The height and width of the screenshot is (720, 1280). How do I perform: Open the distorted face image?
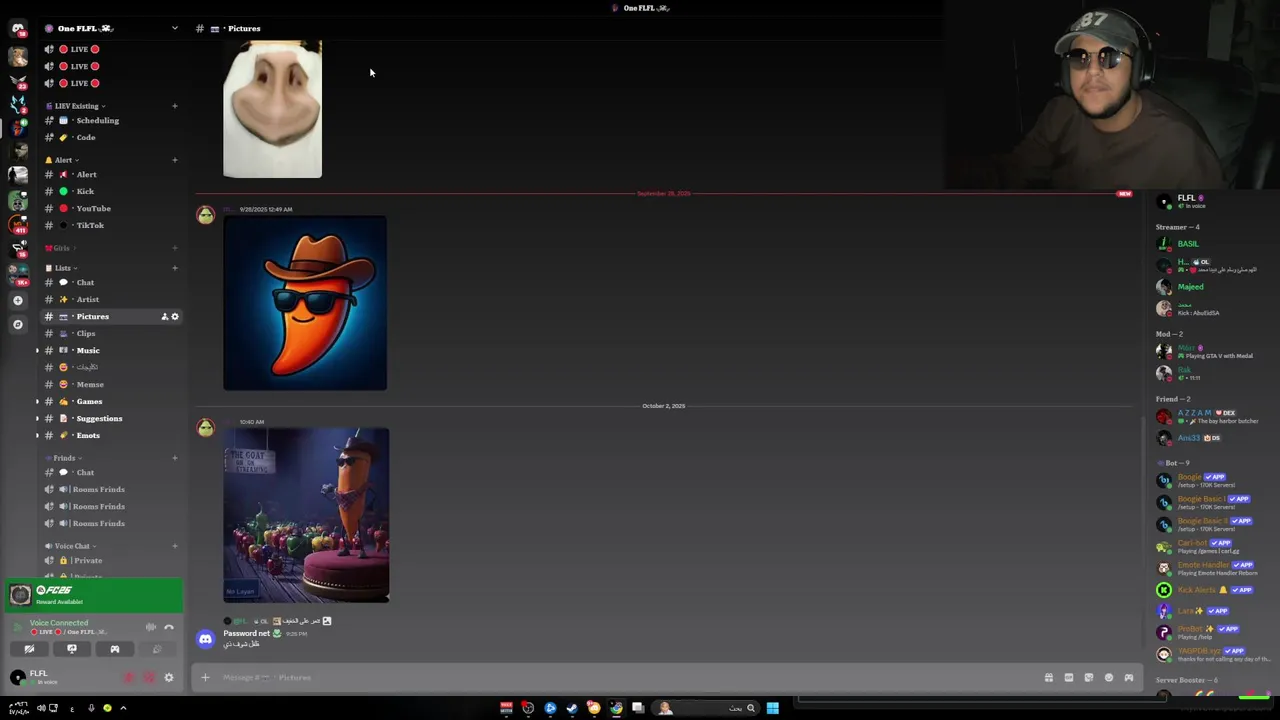click(272, 109)
